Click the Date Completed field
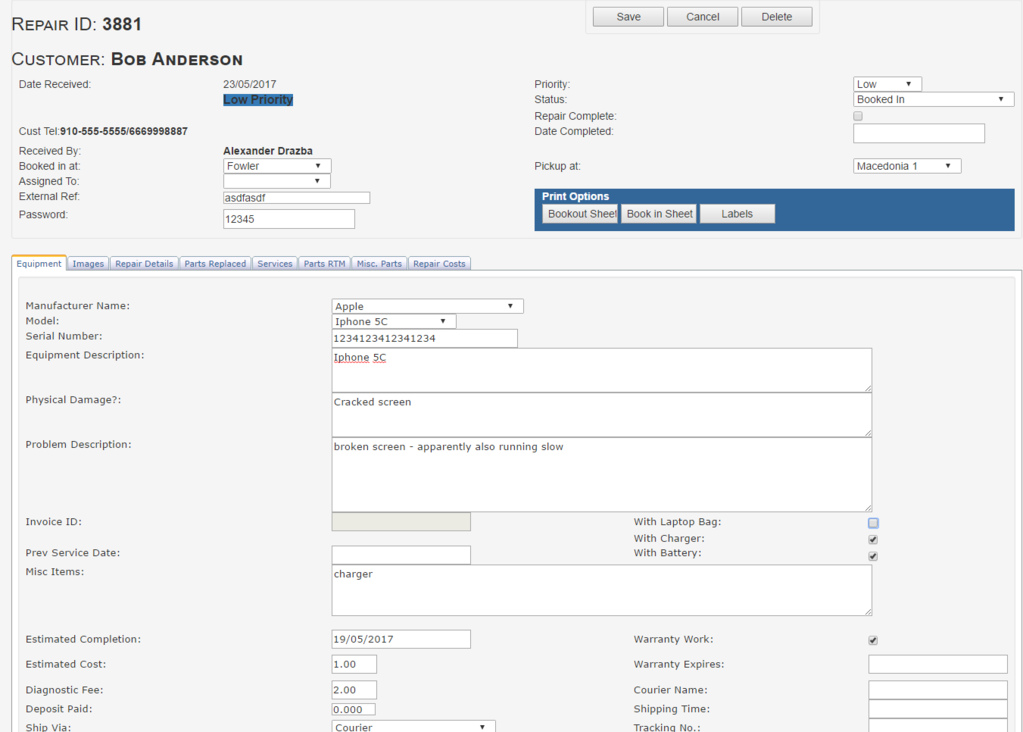 point(919,133)
